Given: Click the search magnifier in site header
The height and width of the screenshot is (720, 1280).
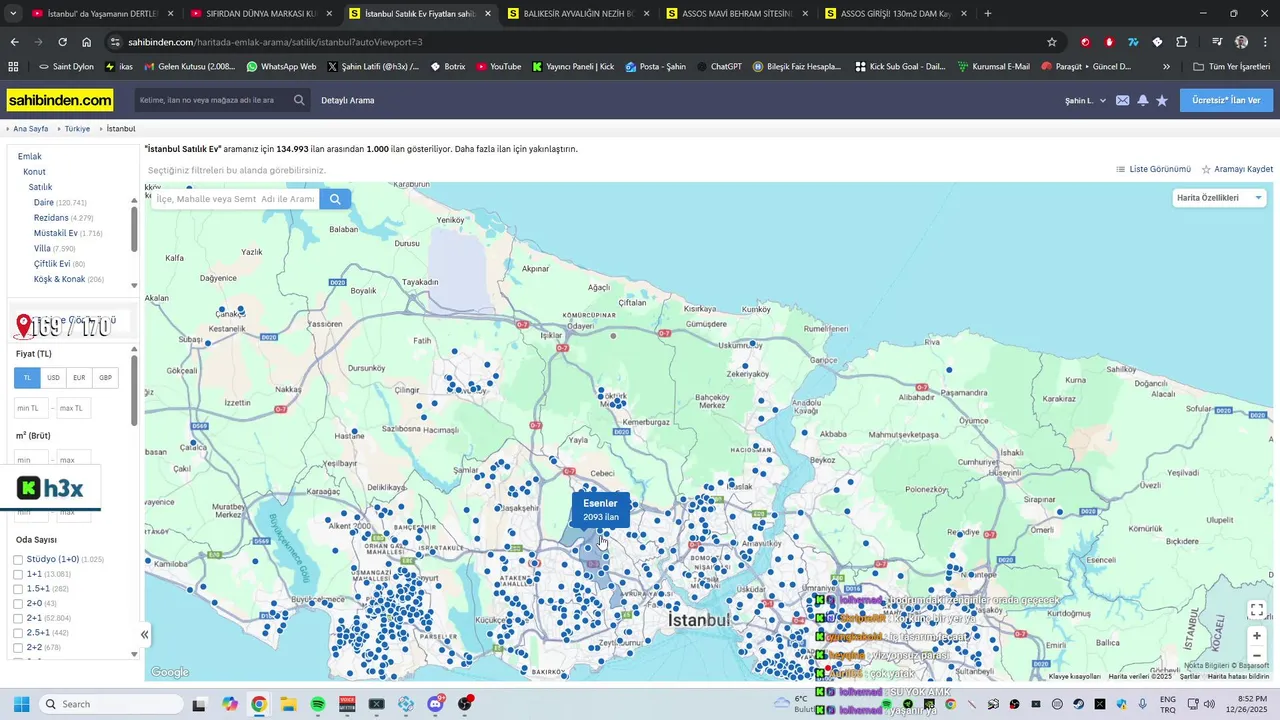Looking at the screenshot, I should click(x=299, y=100).
